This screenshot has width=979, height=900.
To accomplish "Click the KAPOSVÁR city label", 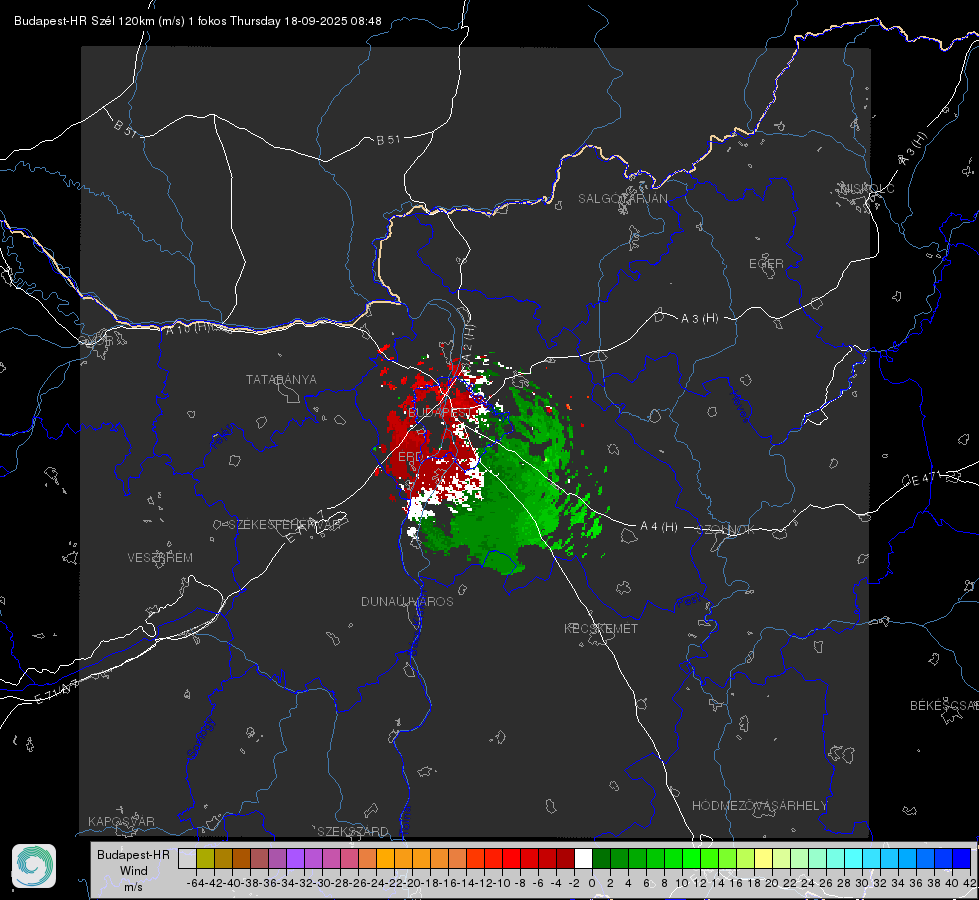I will pyautogui.click(x=121, y=821).
